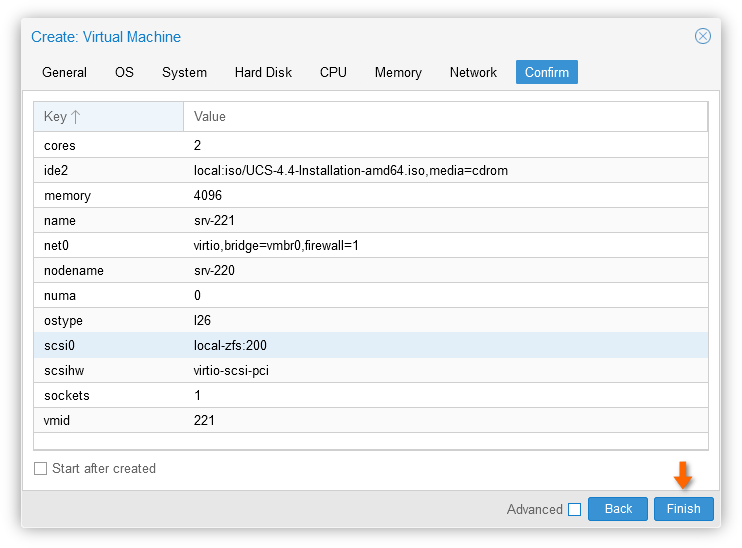Switch to the System tab
The image size is (742, 548).
tap(184, 72)
